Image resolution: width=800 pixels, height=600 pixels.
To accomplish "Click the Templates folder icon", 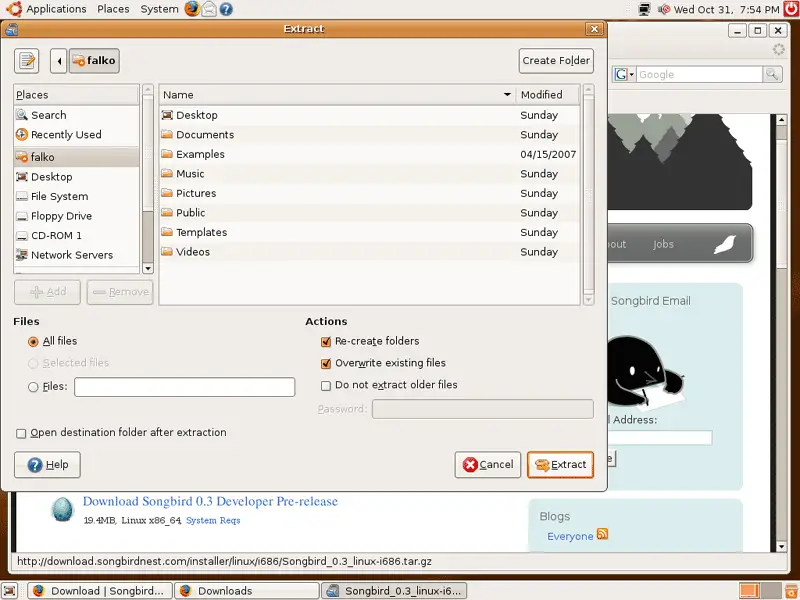I will 167,232.
